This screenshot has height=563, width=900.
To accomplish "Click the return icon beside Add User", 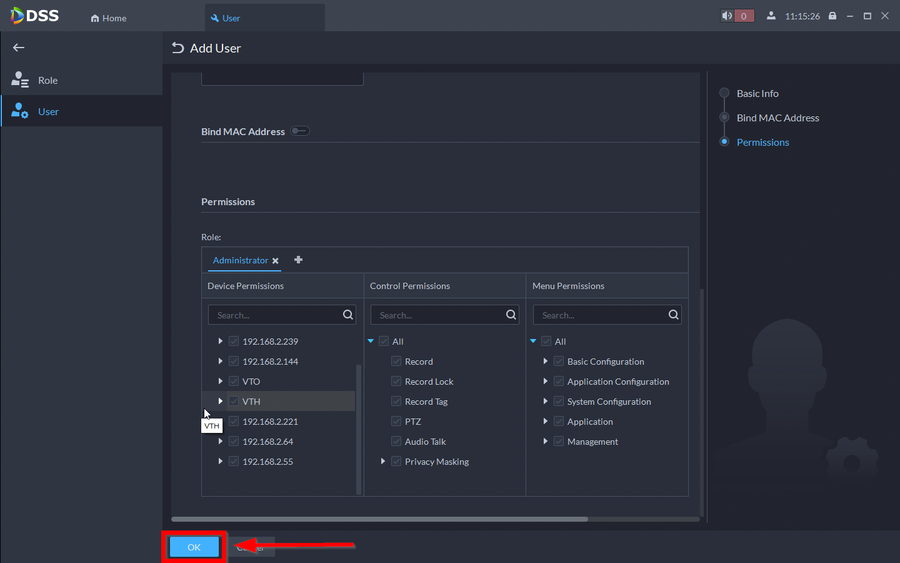I will pyautogui.click(x=178, y=48).
